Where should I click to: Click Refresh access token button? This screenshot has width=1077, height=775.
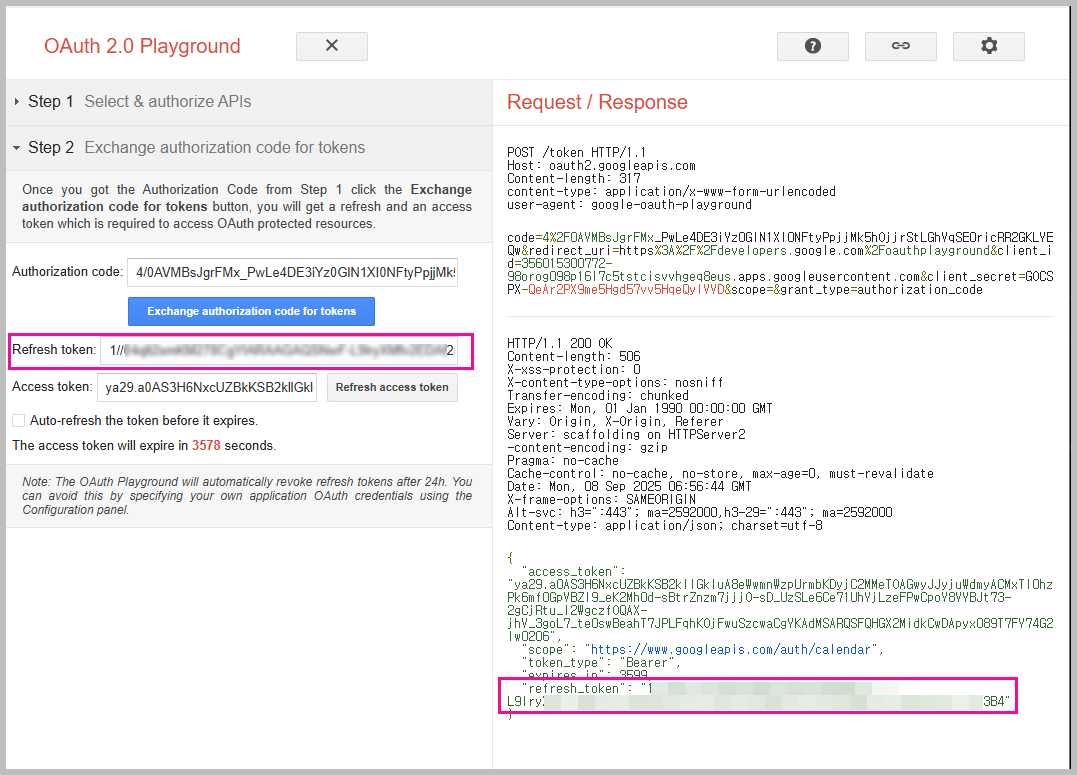392,388
